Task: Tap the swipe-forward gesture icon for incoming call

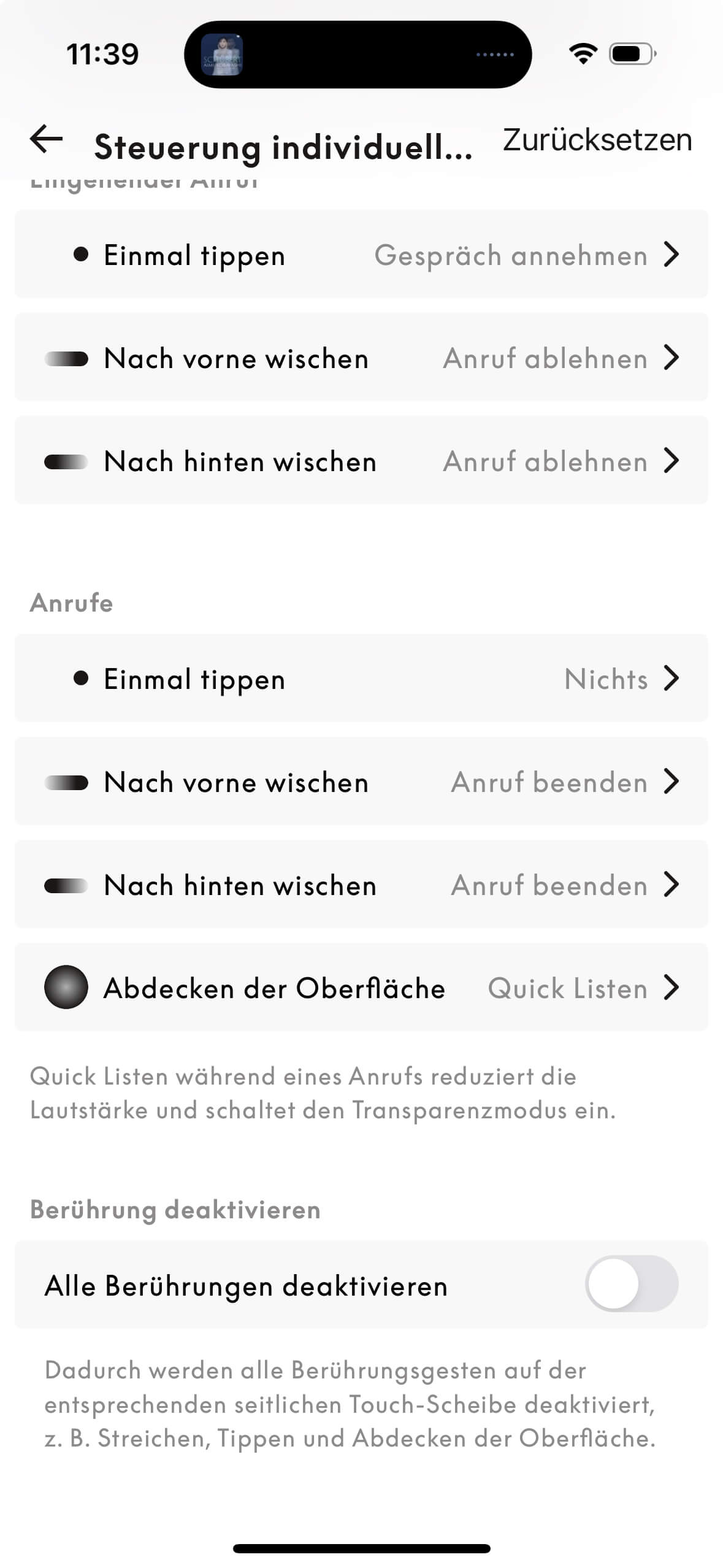Action: (x=66, y=358)
